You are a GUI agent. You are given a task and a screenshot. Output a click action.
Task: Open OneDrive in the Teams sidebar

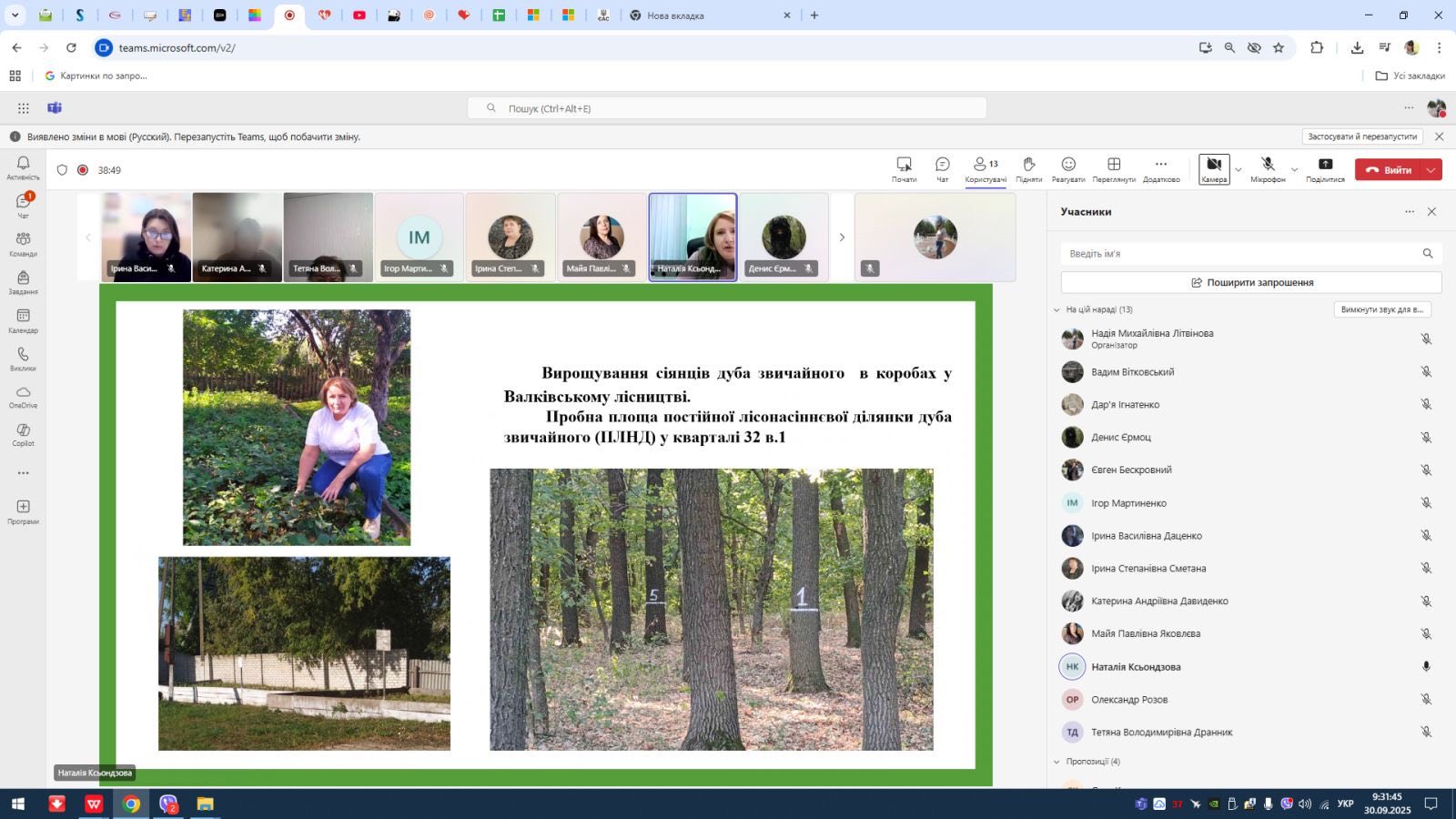[x=23, y=396]
